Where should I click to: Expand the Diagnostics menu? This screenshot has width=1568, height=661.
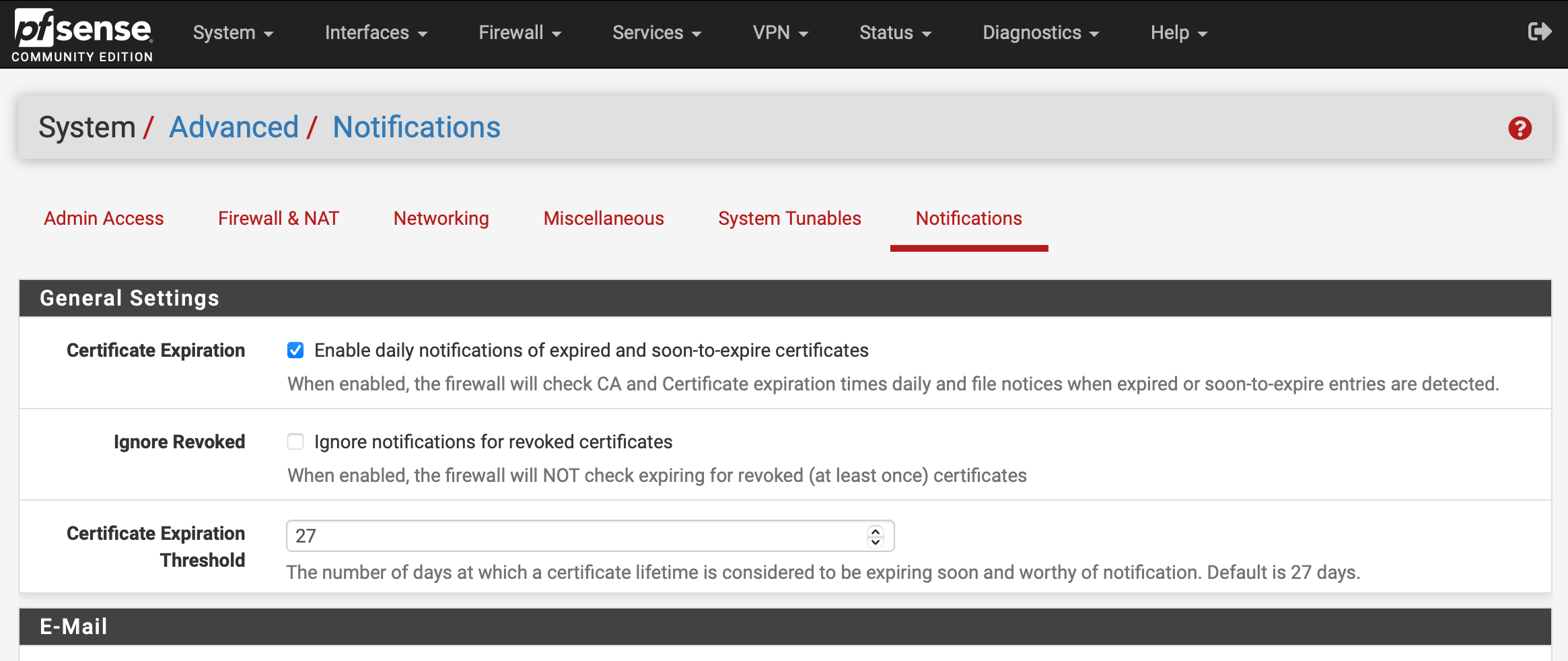1040,33
